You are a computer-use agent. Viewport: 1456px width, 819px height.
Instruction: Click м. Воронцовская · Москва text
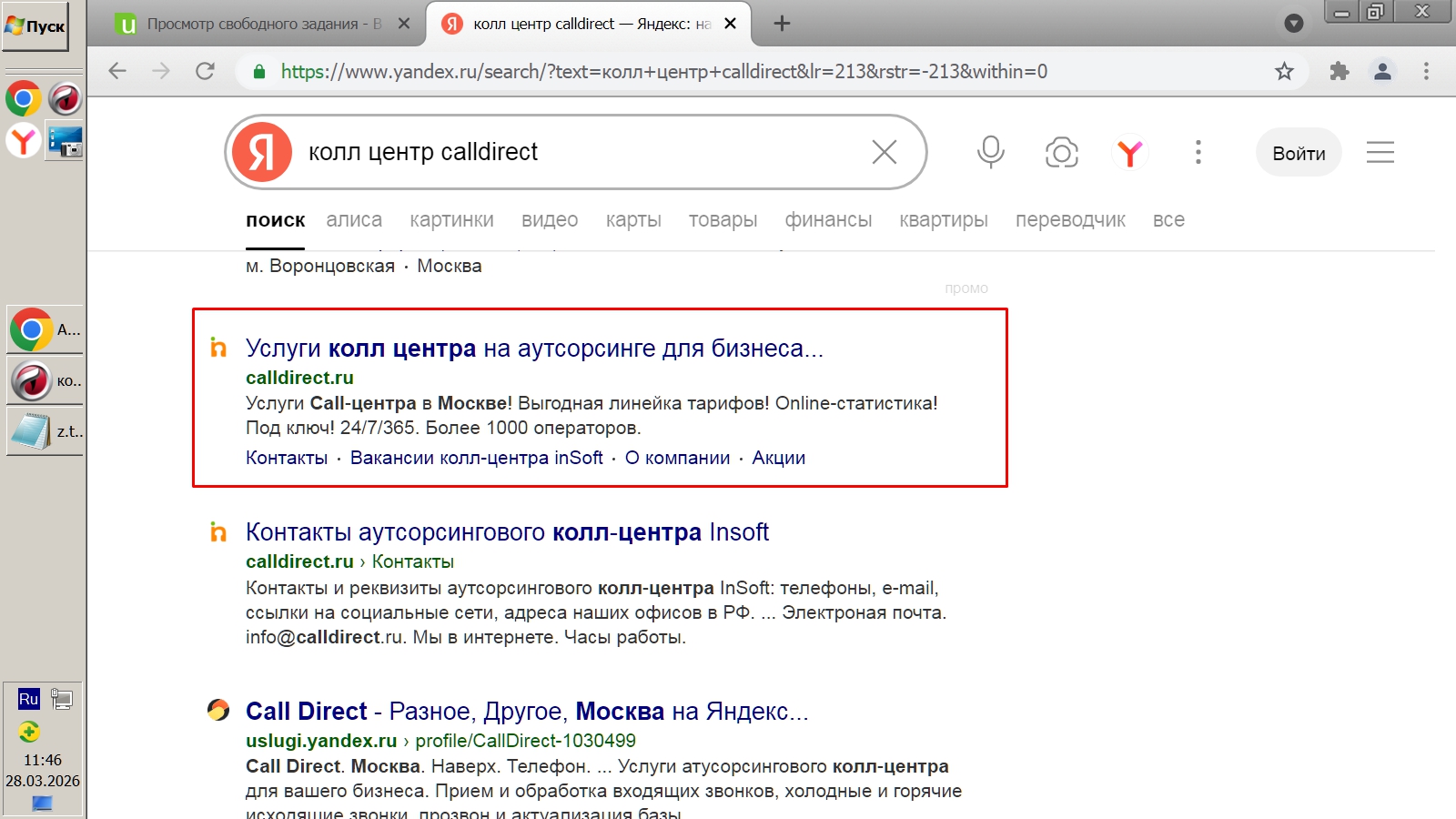coord(364,266)
